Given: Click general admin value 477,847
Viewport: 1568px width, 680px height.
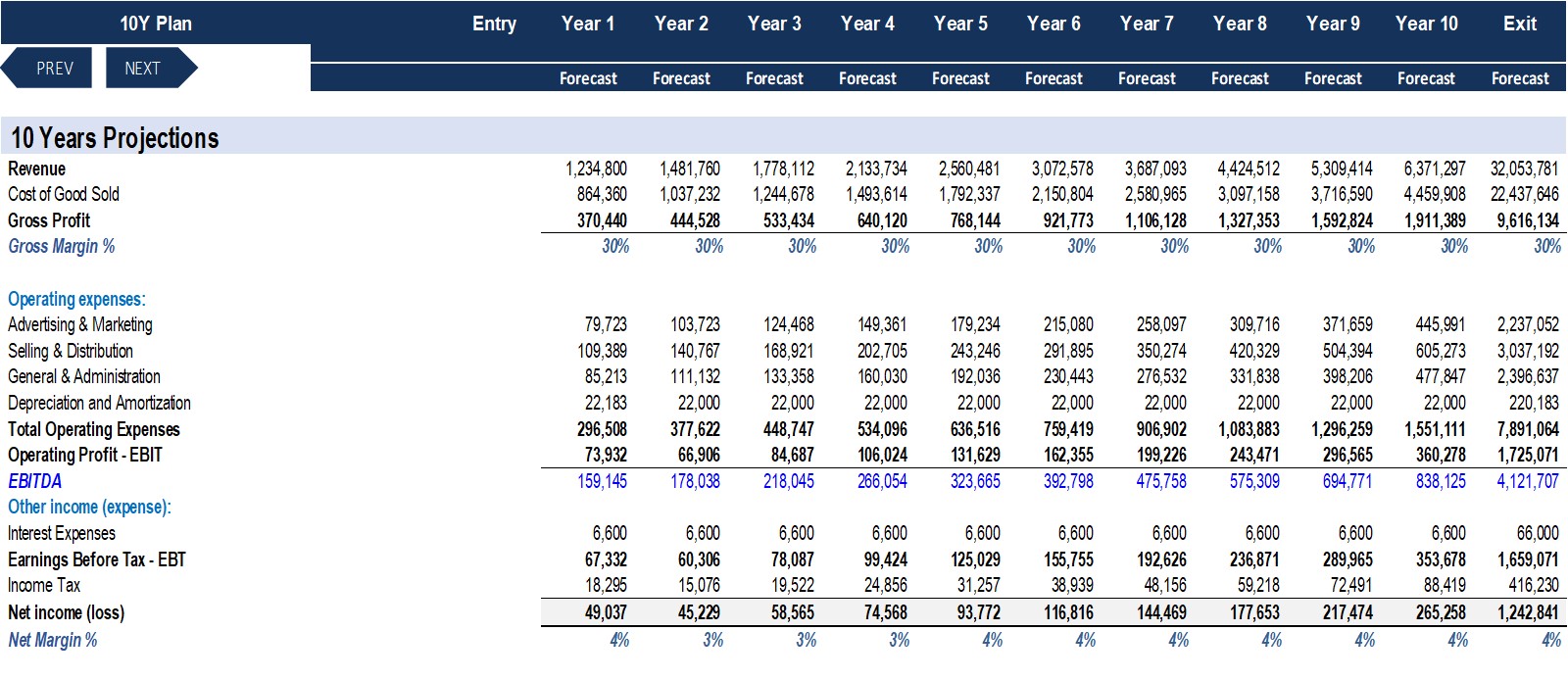Looking at the screenshot, I should tap(1441, 376).
